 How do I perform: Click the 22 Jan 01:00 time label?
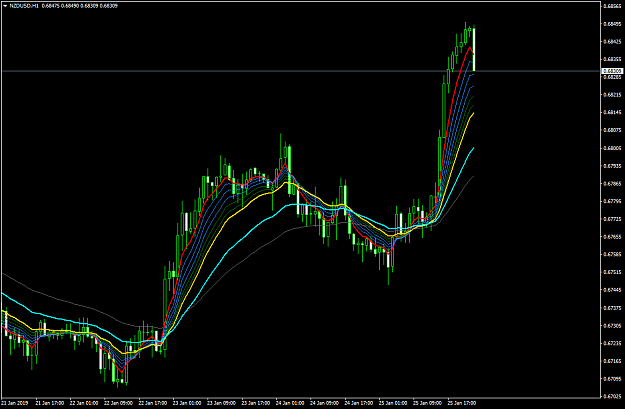[84, 403]
